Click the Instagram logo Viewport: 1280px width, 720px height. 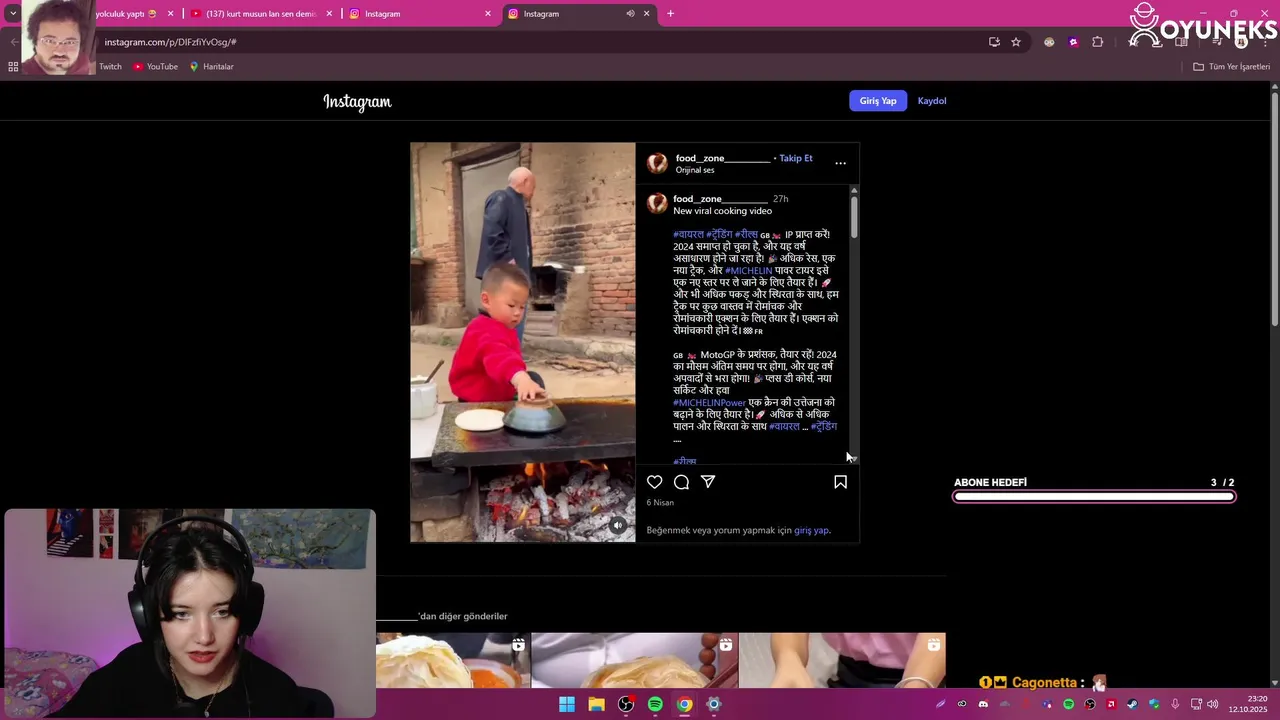coord(357,101)
